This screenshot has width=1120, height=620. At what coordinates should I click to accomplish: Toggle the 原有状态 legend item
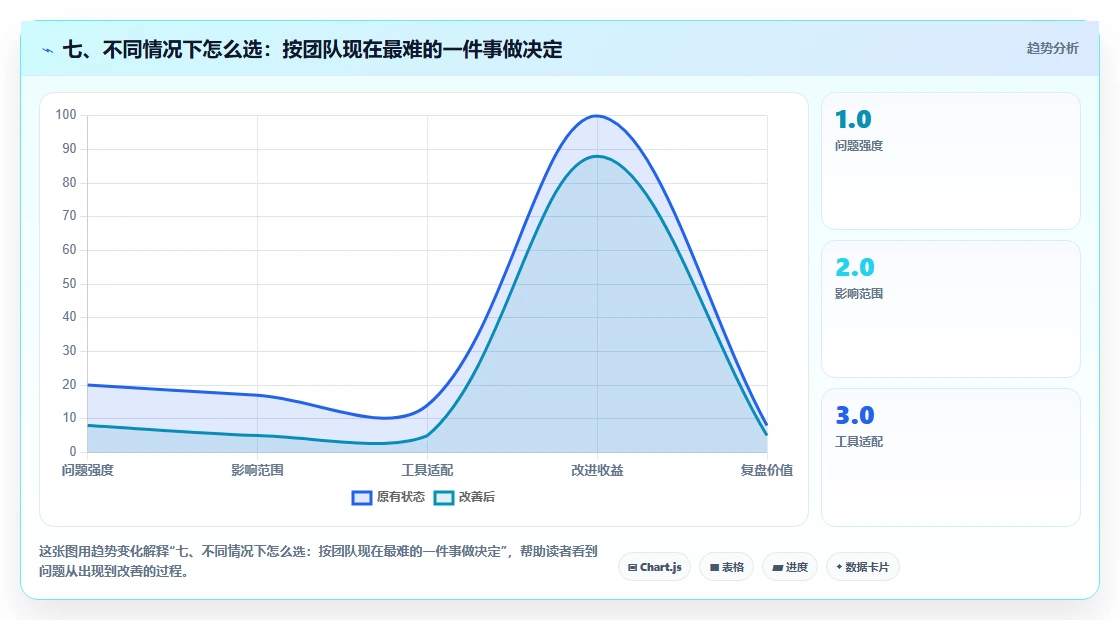pyautogui.click(x=389, y=497)
